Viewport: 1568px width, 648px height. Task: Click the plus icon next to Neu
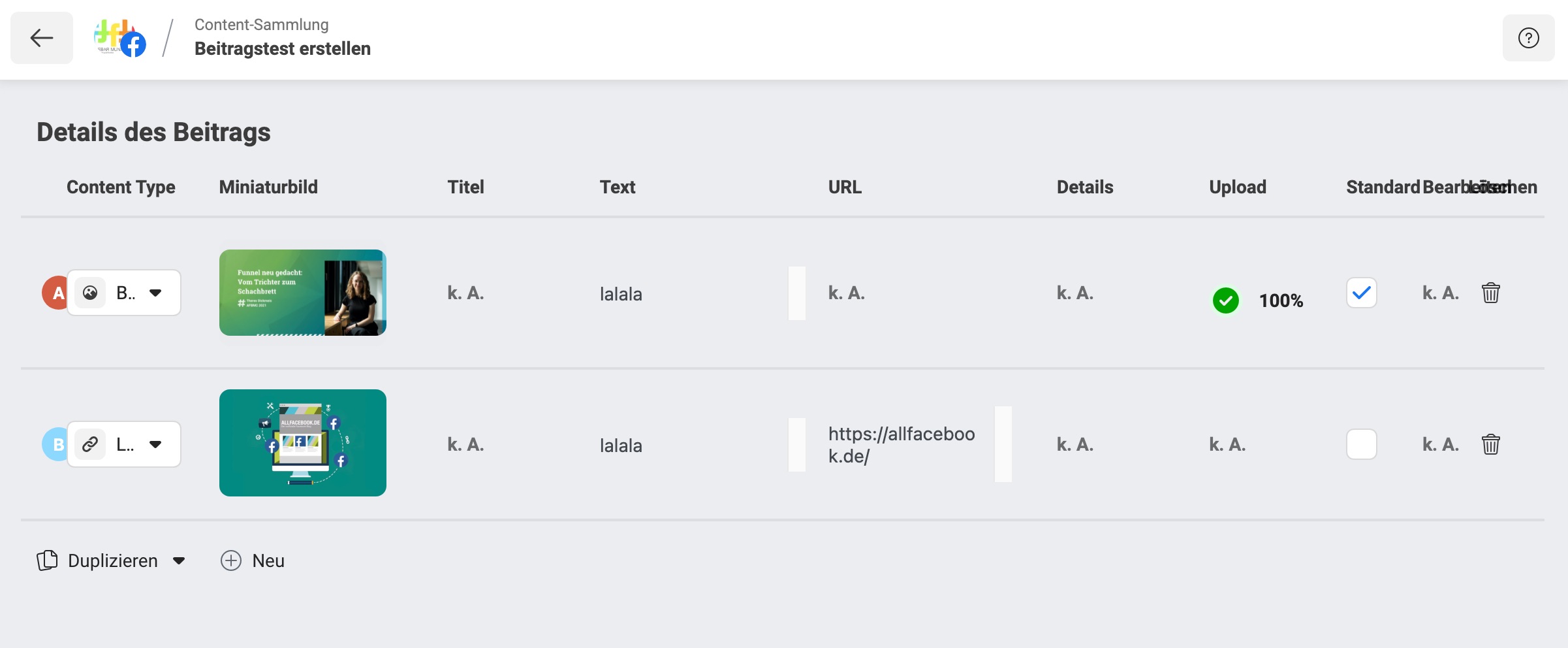click(x=231, y=560)
